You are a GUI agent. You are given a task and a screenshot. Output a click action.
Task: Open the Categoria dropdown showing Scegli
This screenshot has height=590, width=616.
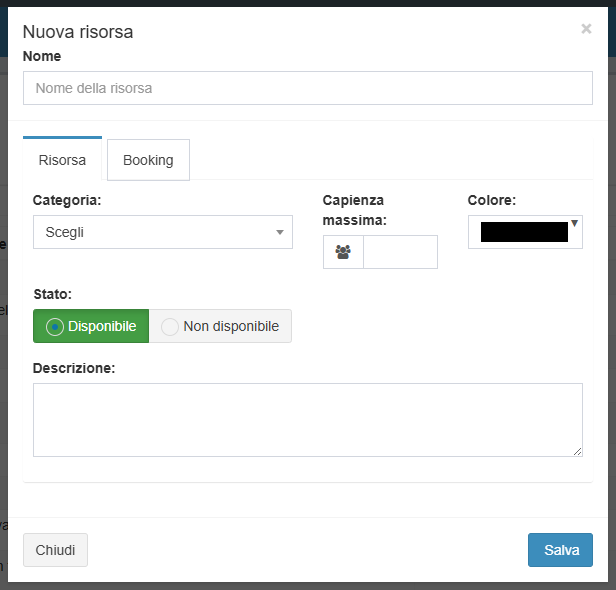coord(160,232)
